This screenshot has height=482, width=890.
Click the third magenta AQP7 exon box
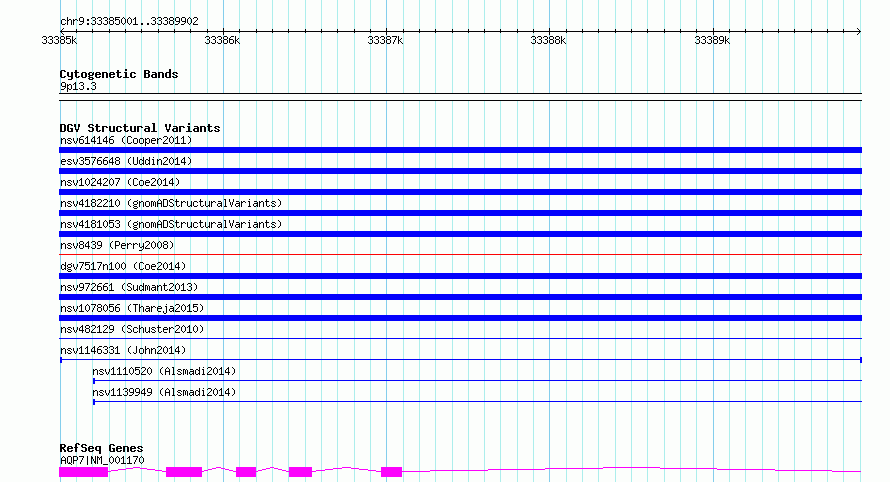[x=246, y=472]
